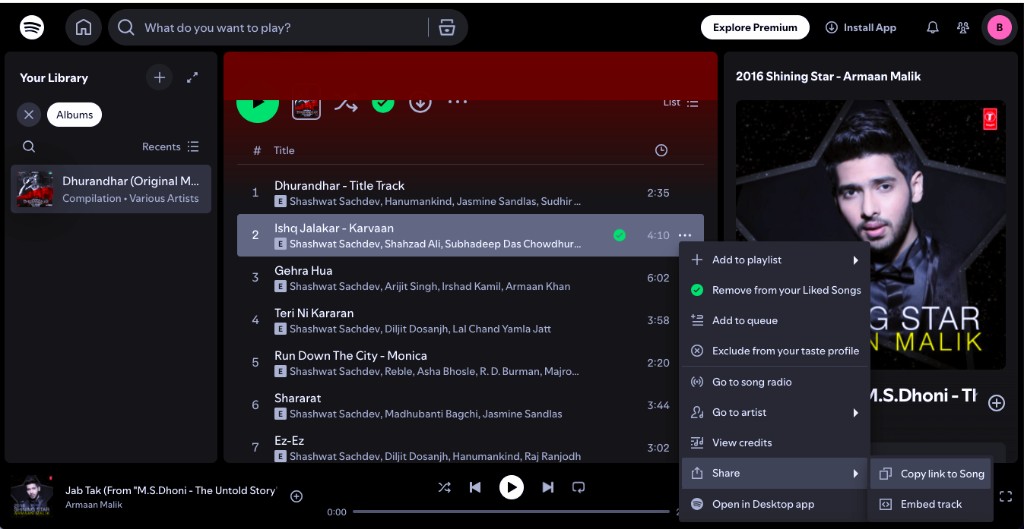The image size is (1024, 529).
Task: Add Jab Tak to Liked Songs in player bar
Action: pyautogui.click(x=296, y=496)
